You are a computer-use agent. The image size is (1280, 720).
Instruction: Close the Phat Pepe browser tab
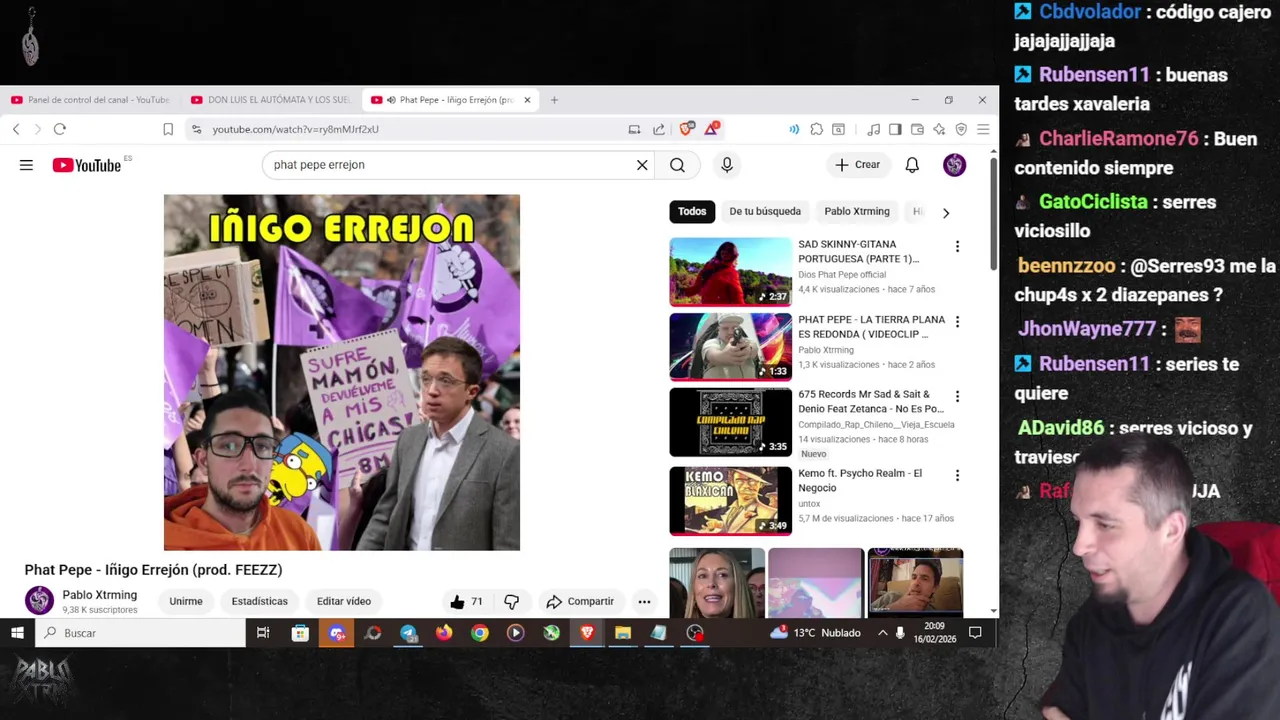click(527, 100)
